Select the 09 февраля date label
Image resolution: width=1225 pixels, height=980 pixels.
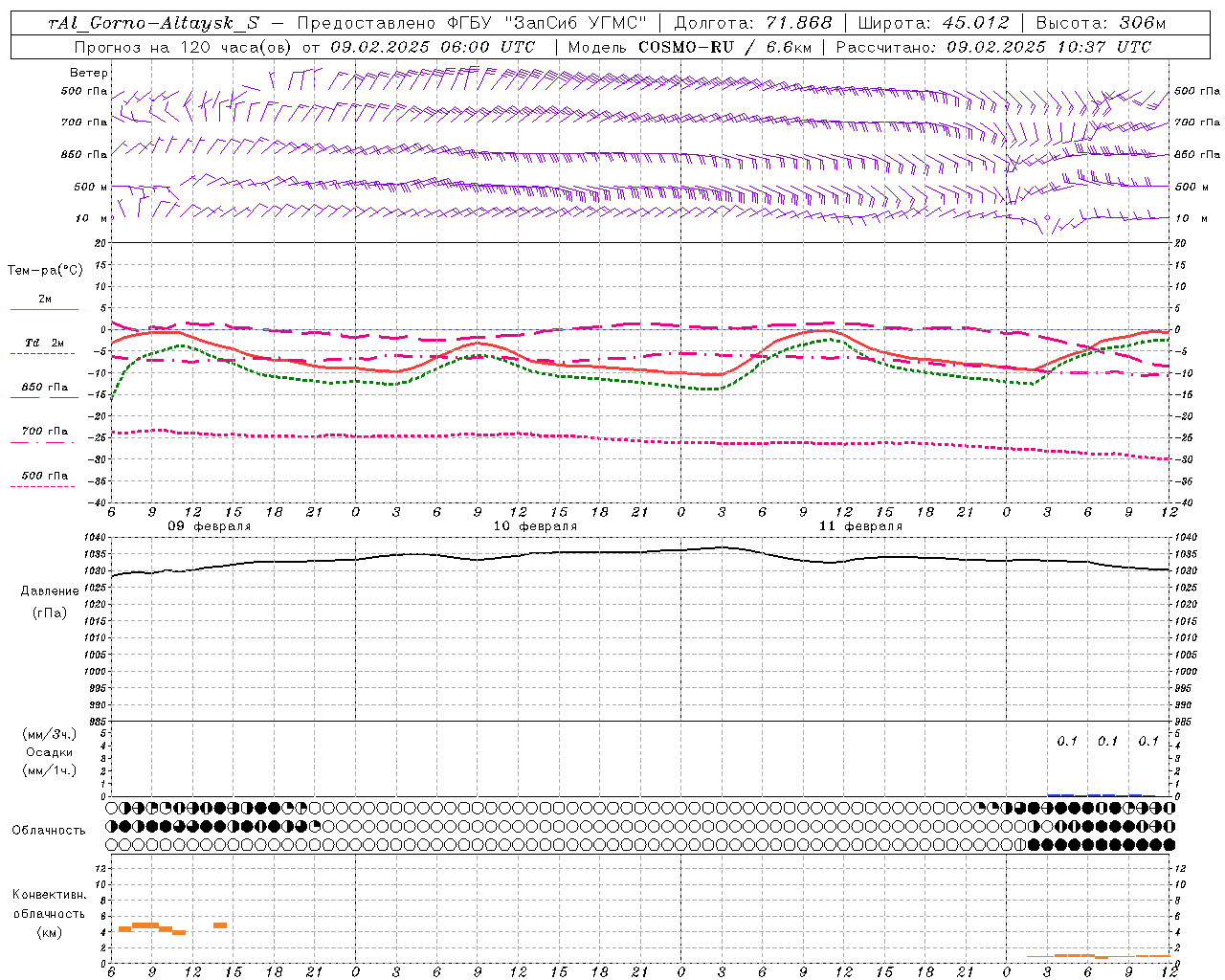[210, 526]
